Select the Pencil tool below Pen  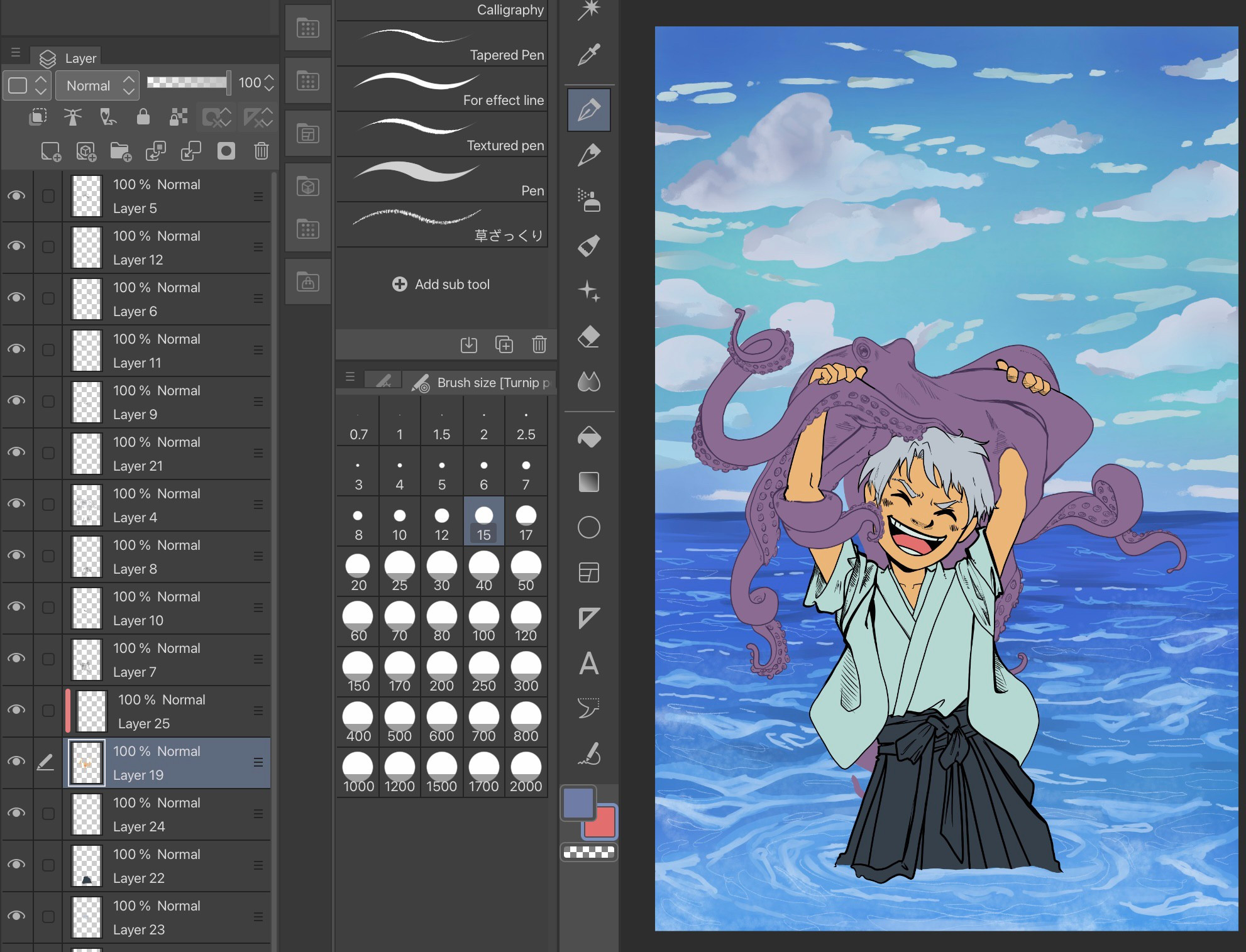tap(589, 155)
